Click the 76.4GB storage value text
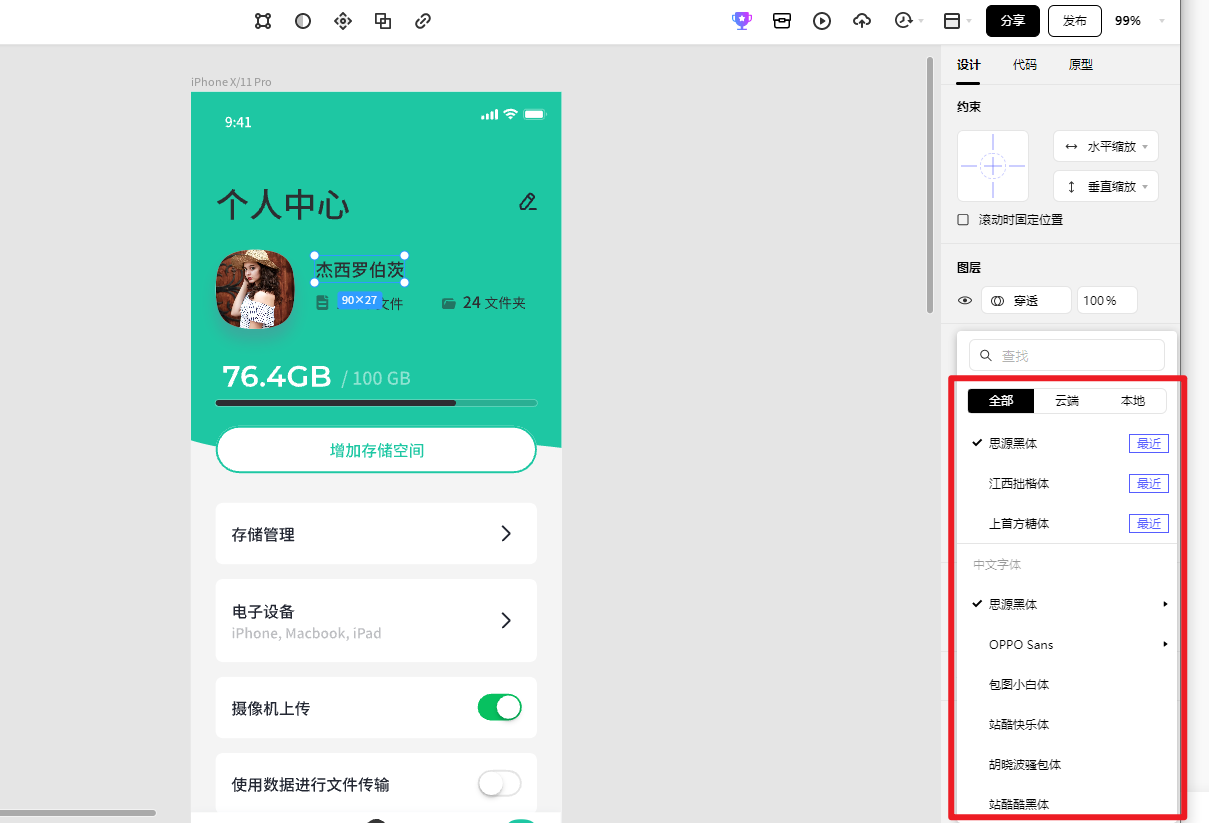Screen dimensions: 1209x823 (277, 377)
